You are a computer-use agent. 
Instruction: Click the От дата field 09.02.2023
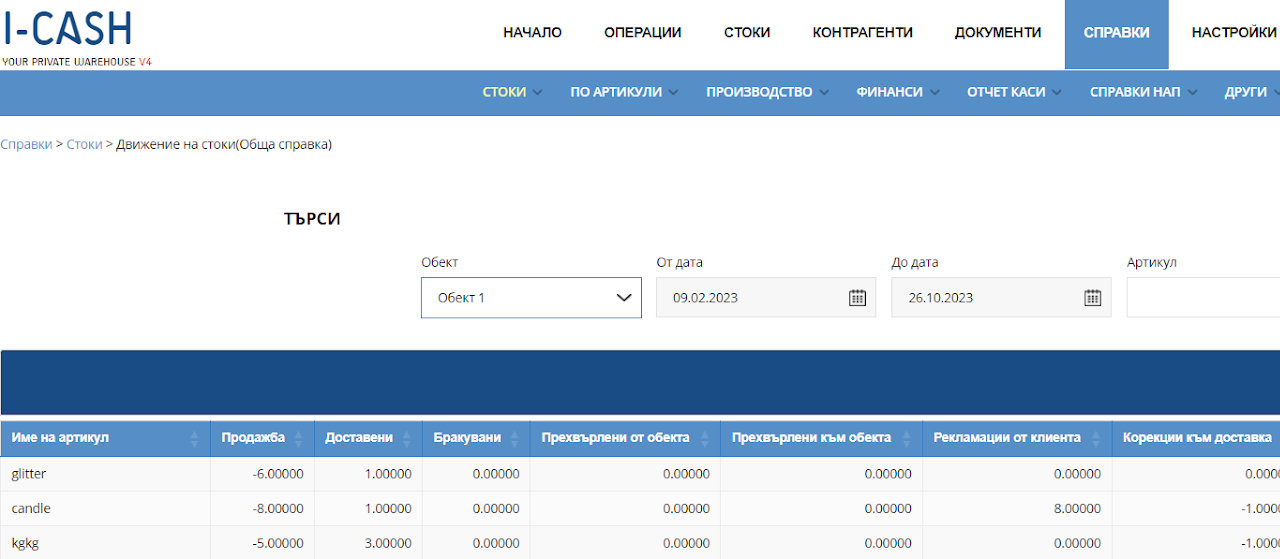(766, 298)
